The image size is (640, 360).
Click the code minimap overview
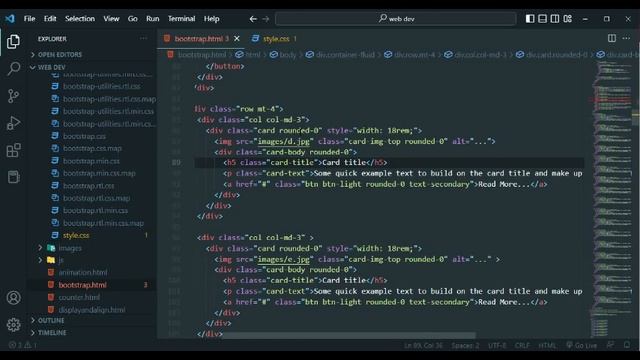coord(610,199)
